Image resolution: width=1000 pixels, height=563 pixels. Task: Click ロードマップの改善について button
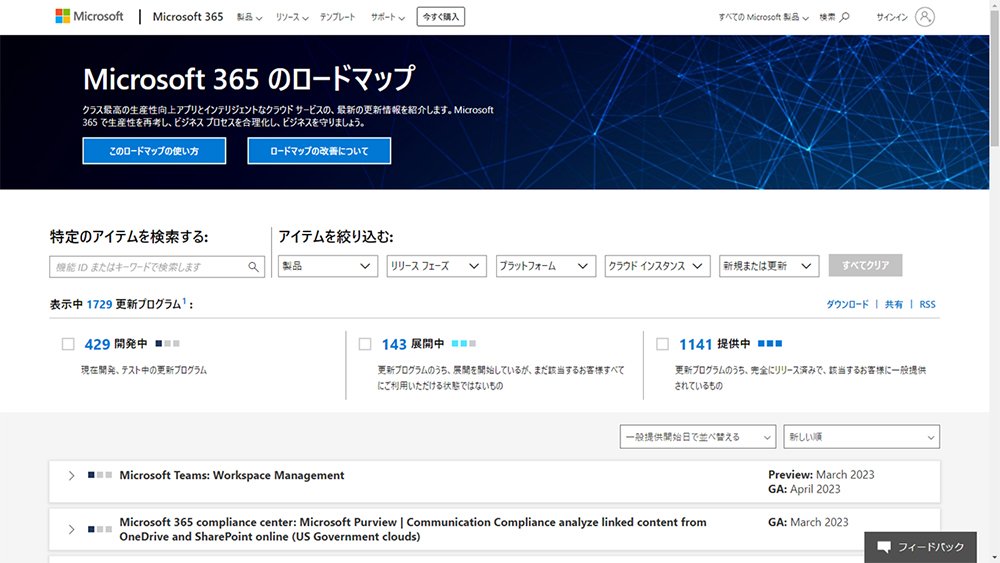click(319, 151)
